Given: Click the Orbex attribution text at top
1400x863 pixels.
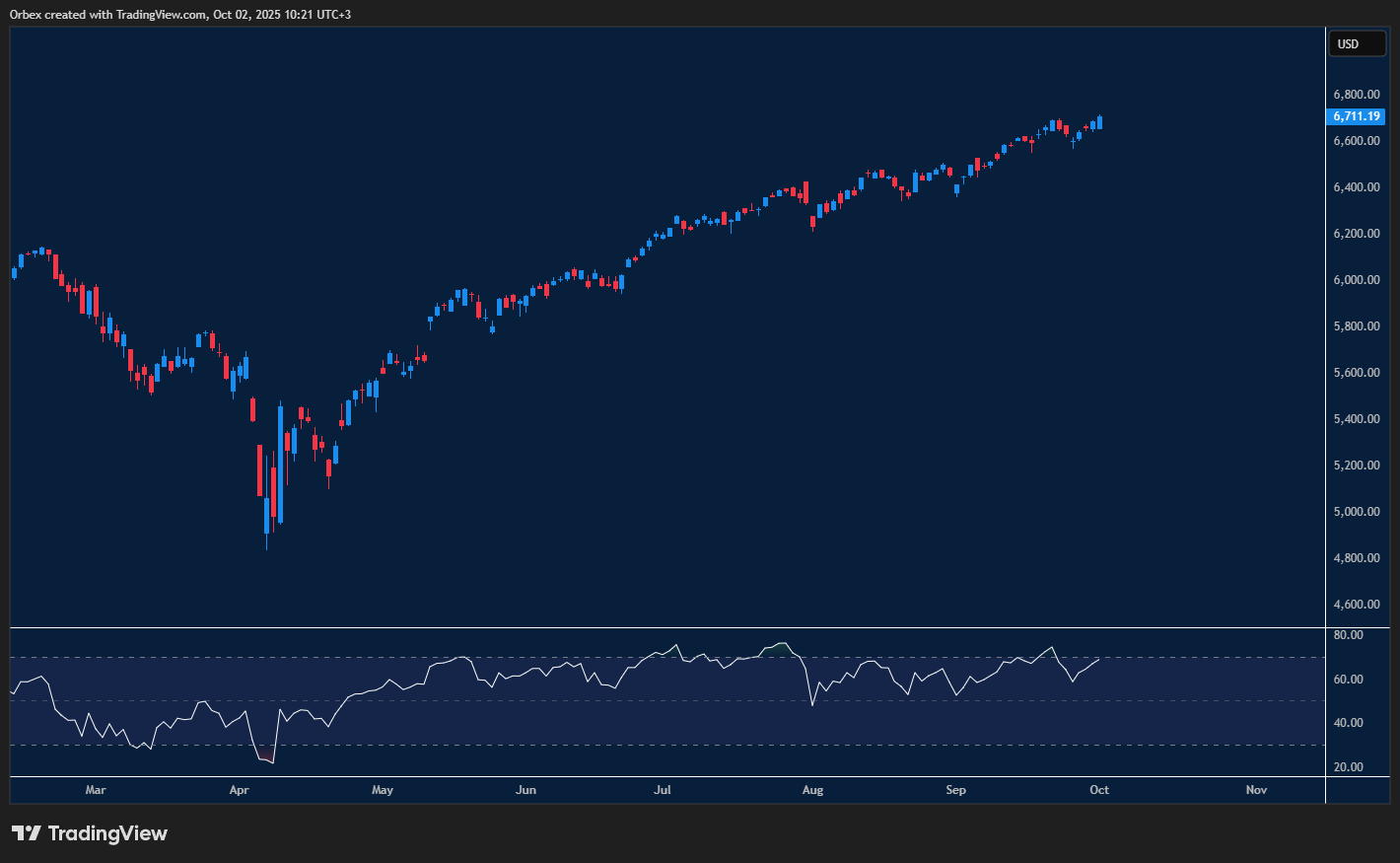Looking at the screenshot, I should pyautogui.click(x=177, y=14).
